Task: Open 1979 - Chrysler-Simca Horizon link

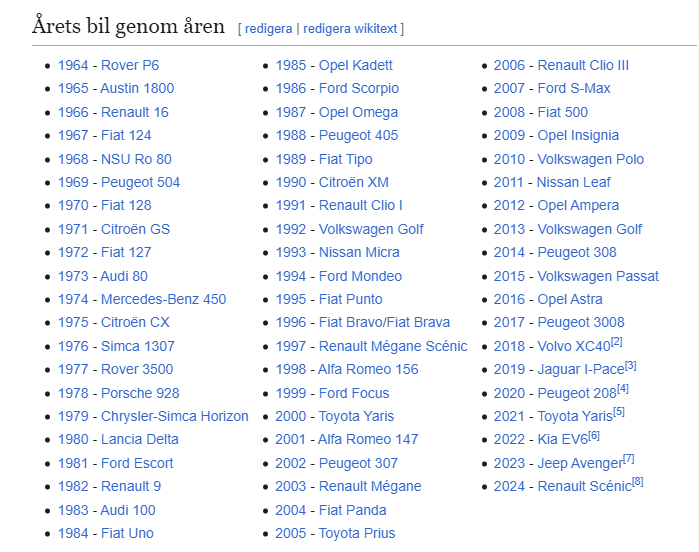Action: tap(153, 416)
